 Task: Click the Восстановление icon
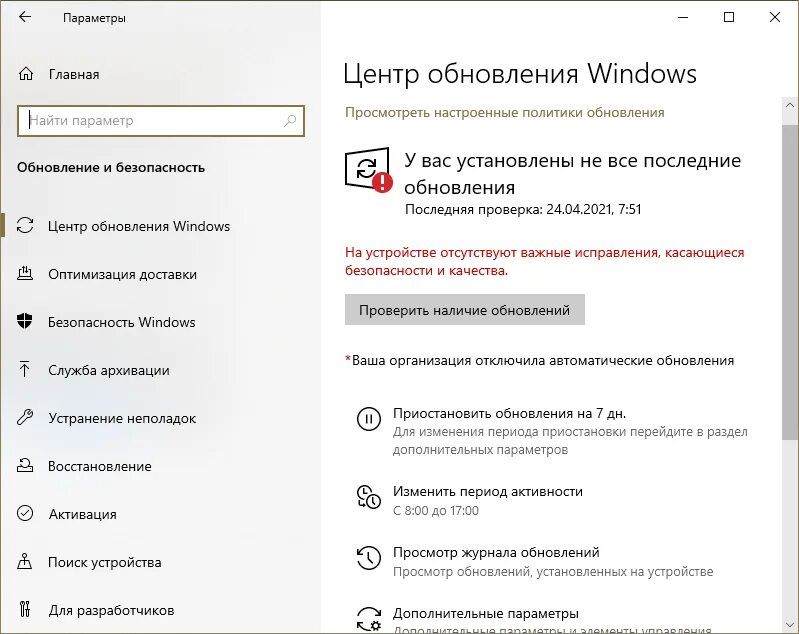(x=25, y=465)
